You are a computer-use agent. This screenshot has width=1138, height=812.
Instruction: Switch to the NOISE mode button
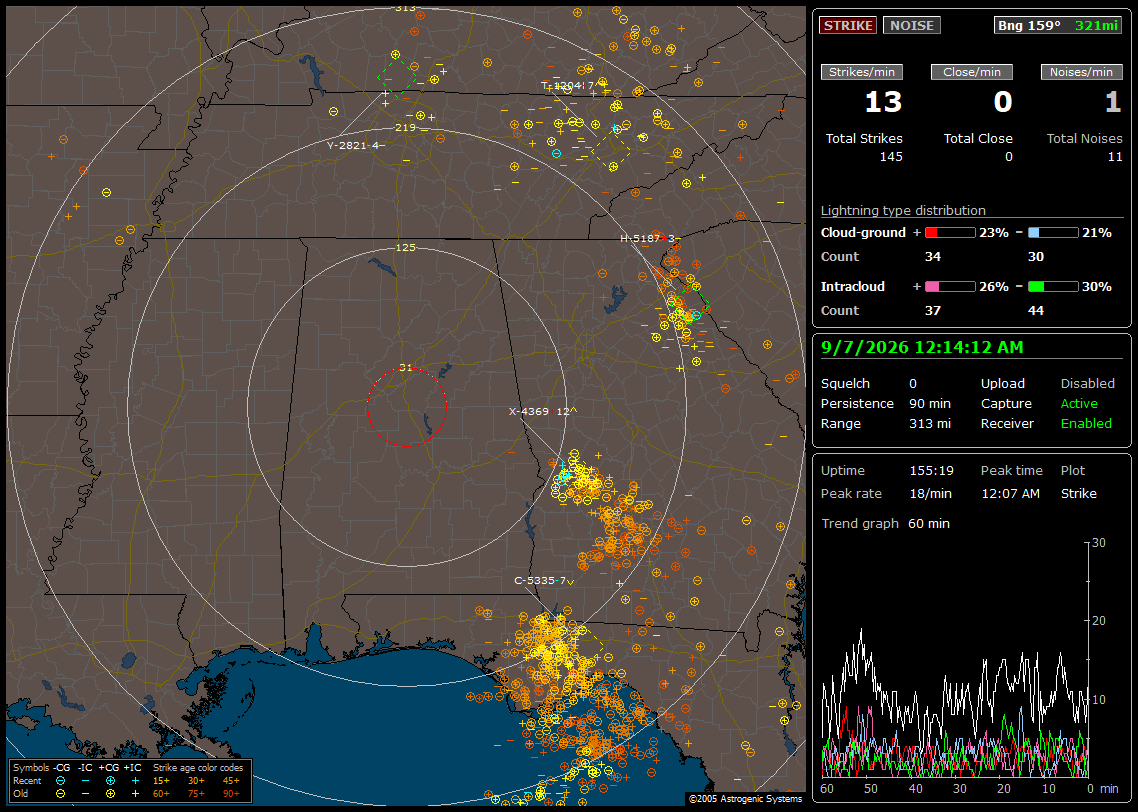(912, 25)
